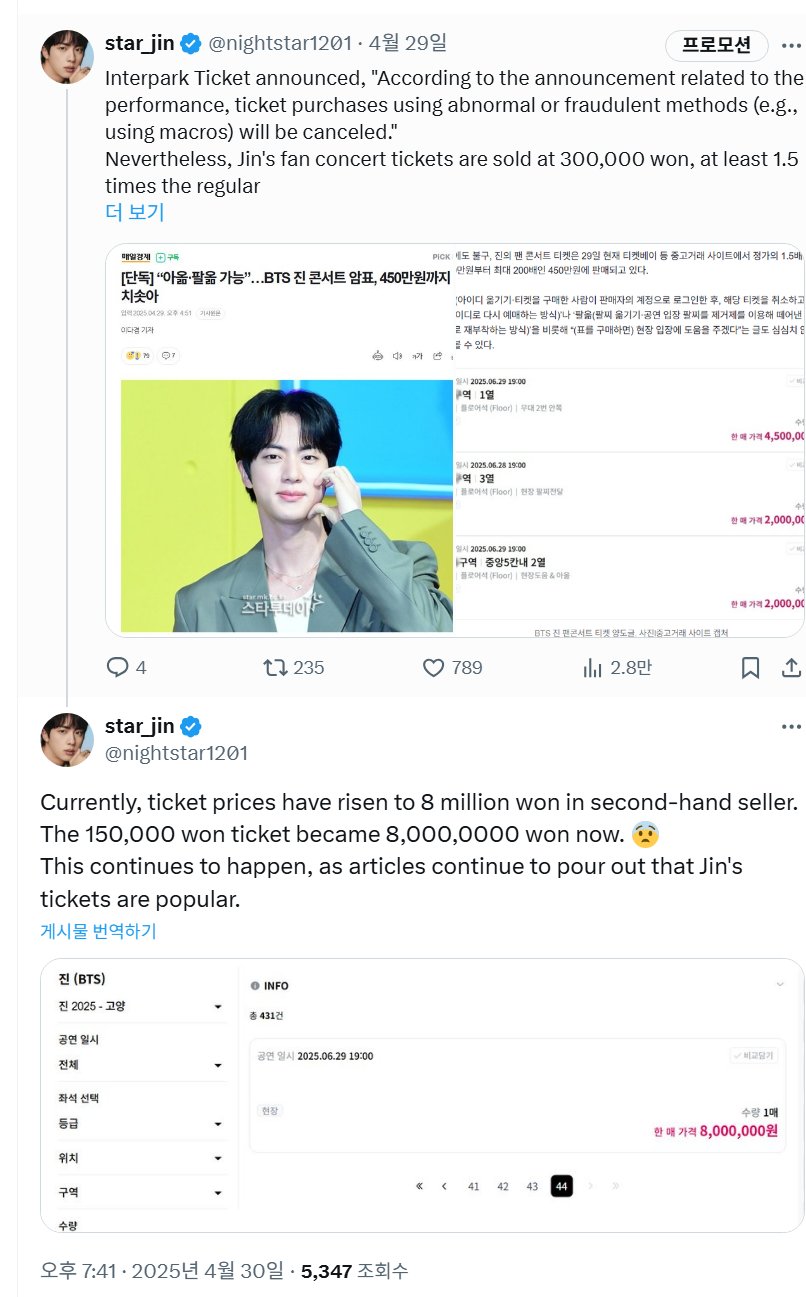Expand the post with 더 보기
The height and width of the screenshot is (1297, 806).
134,212
